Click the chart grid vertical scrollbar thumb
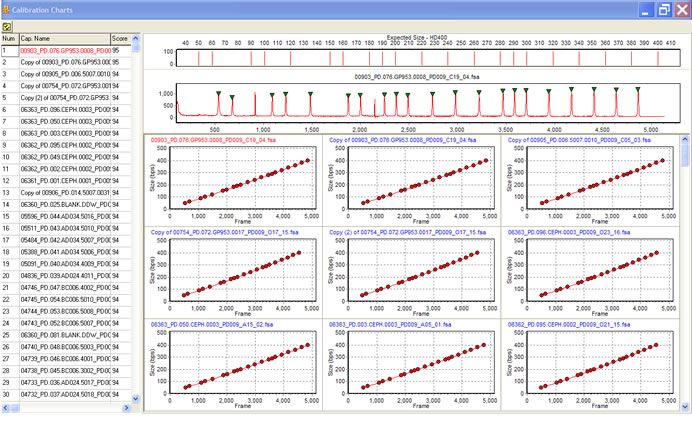Viewport: 692px width, 432px height. [685, 154]
